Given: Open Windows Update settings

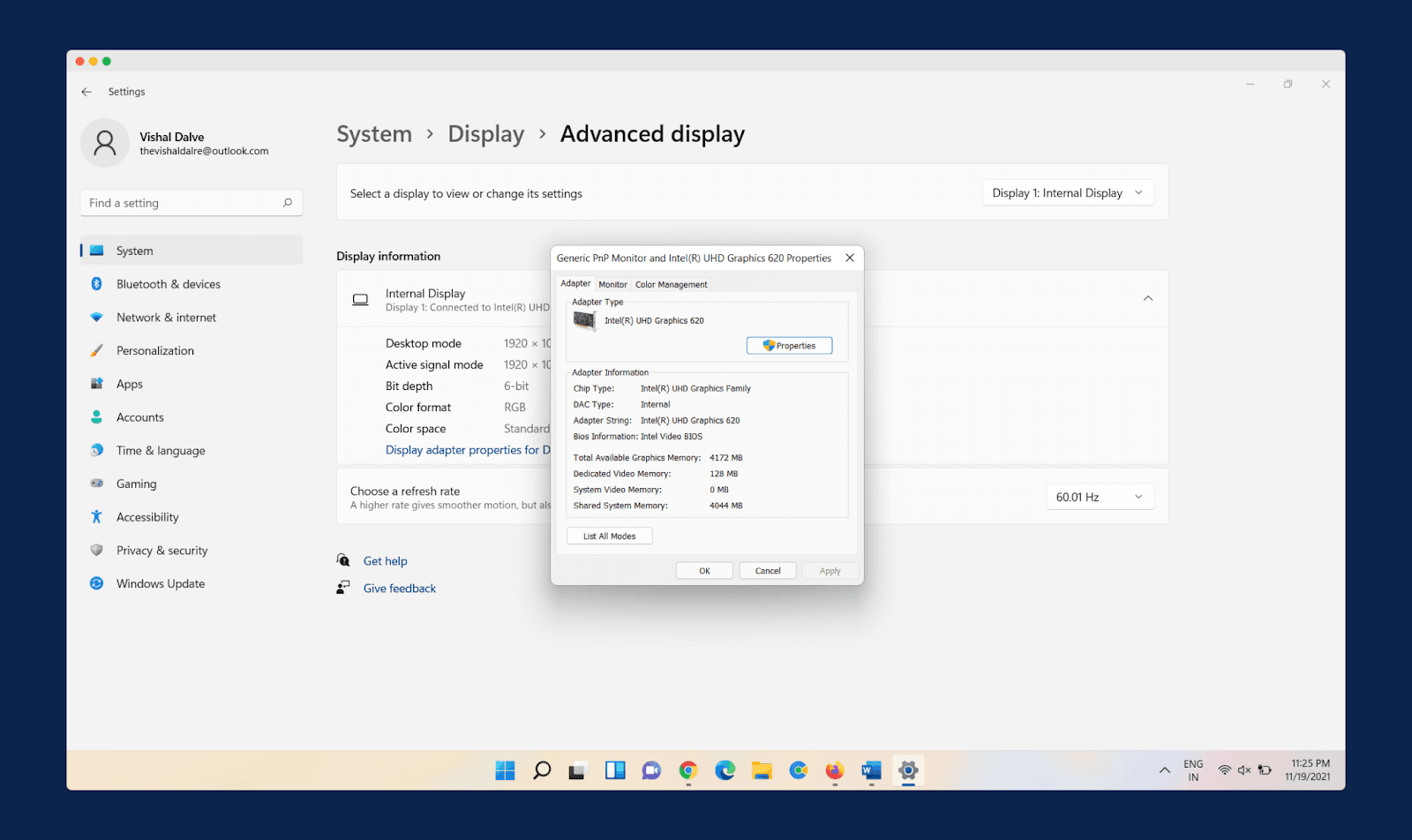Looking at the screenshot, I should tap(160, 583).
